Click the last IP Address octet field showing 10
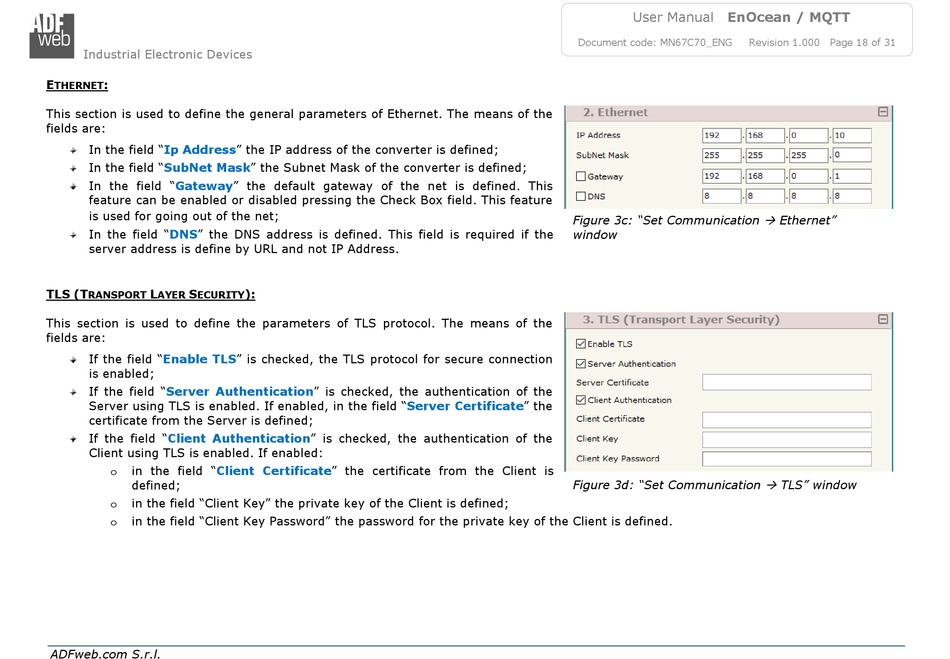 [x=852, y=135]
